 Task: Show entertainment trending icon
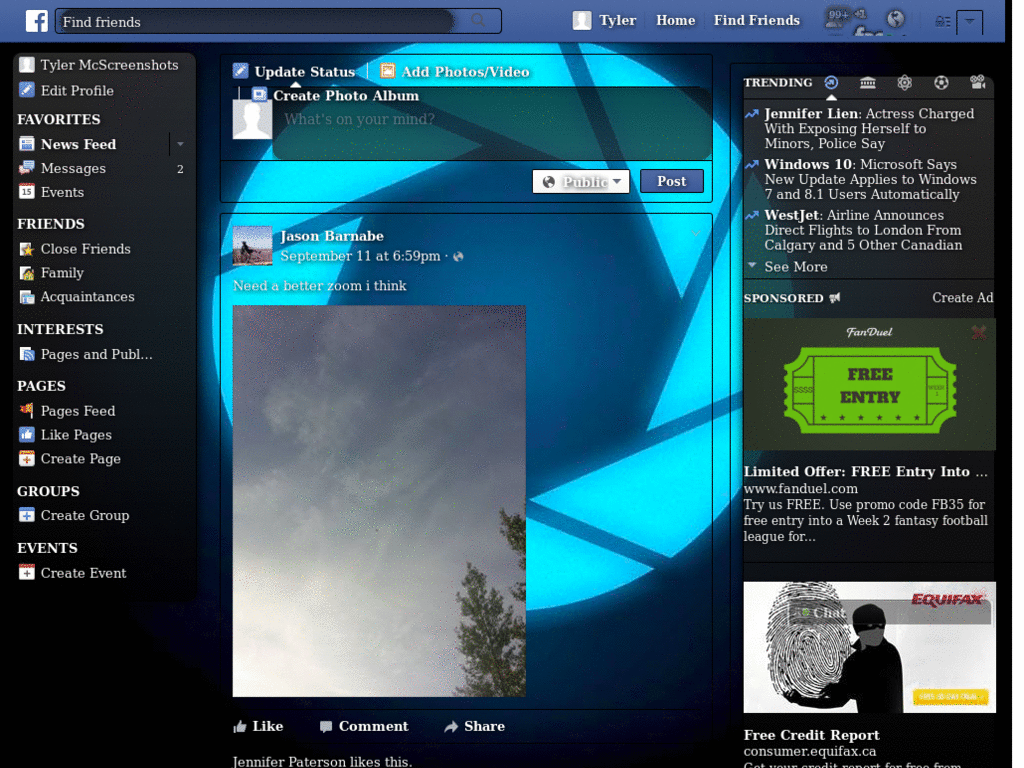click(x=977, y=82)
